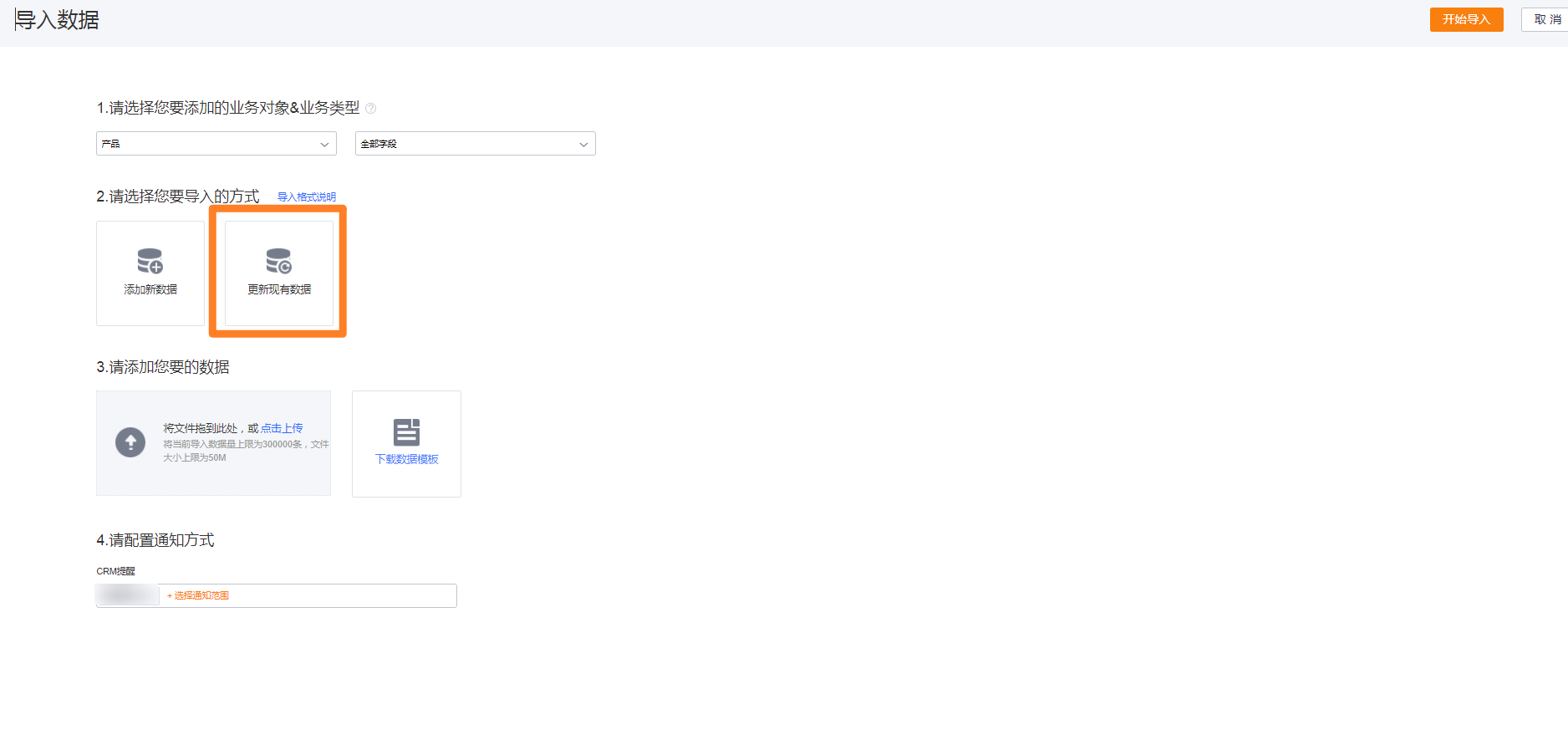Click the download data template document icon

pos(407,432)
